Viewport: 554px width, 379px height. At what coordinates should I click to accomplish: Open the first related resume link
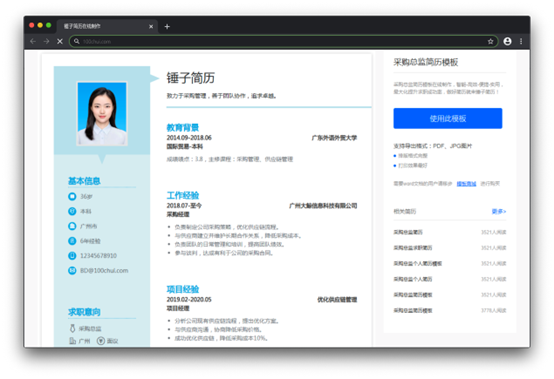pos(408,232)
